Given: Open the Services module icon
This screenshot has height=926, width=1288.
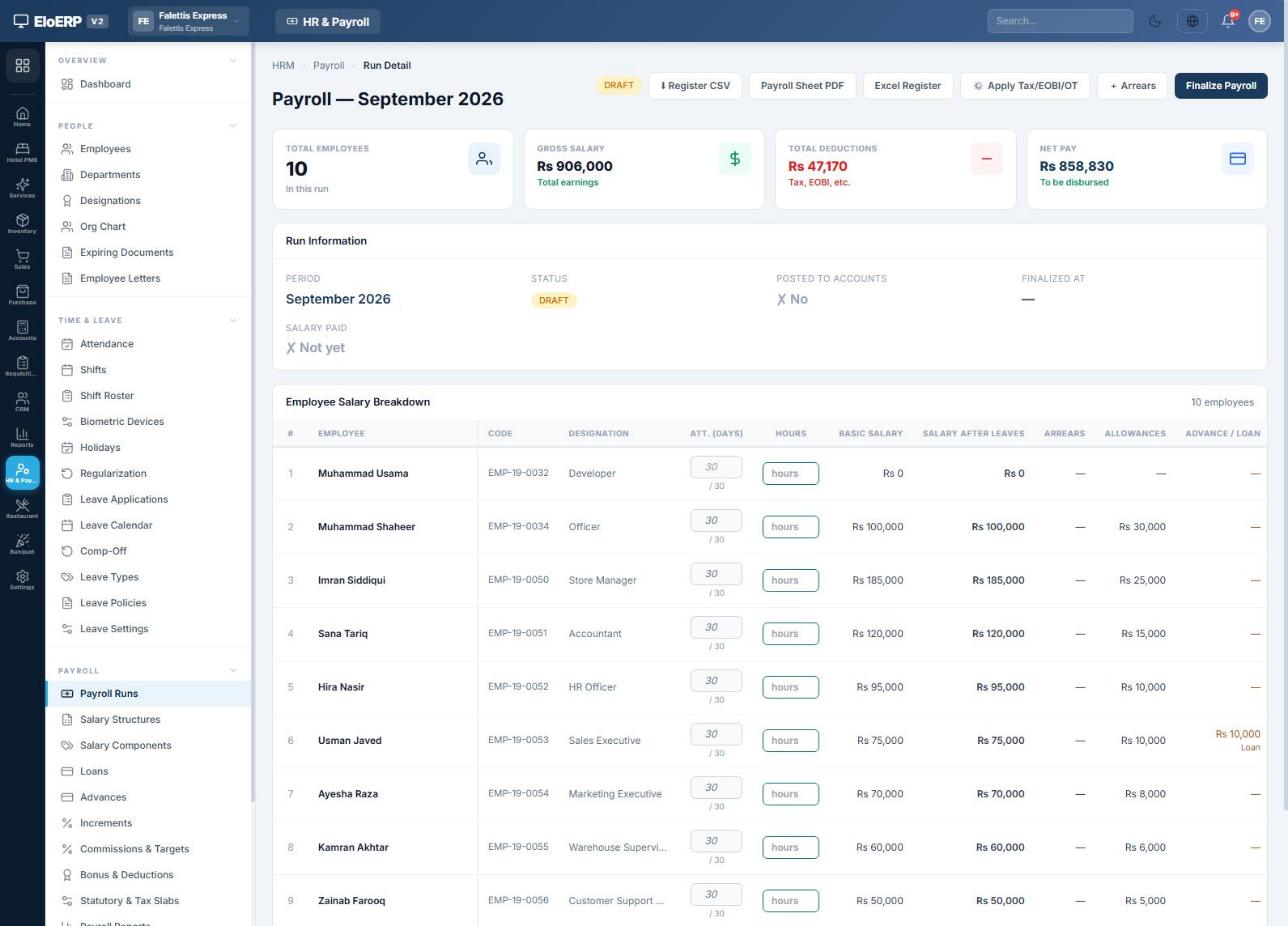Looking at the screenshot, I should [22, 188].
